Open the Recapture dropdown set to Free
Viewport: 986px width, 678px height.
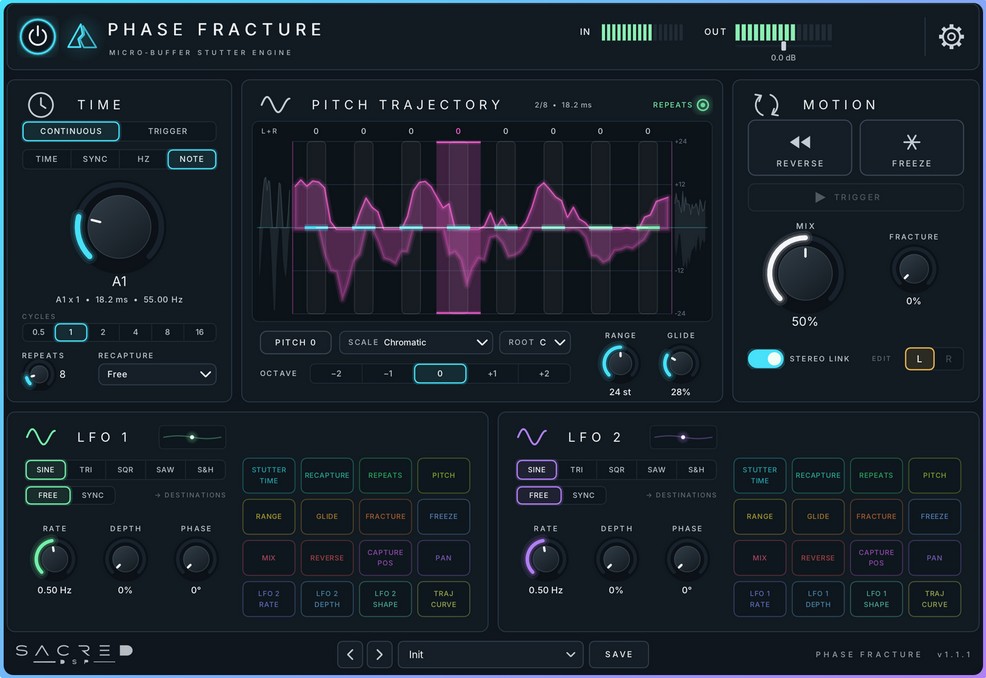pos(157,374)
